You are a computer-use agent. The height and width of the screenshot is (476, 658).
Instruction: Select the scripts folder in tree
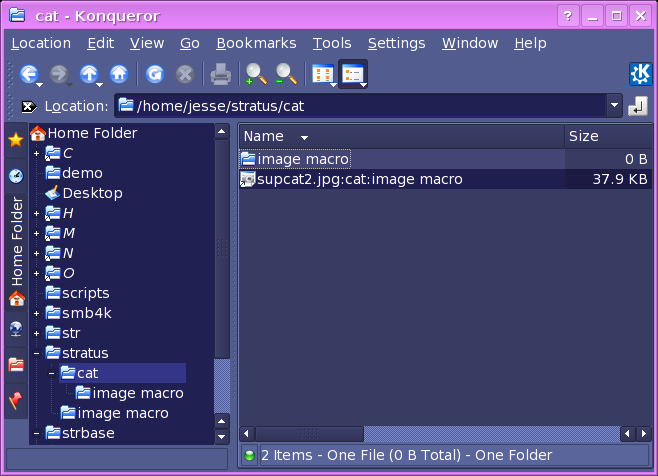click(78, 293)
